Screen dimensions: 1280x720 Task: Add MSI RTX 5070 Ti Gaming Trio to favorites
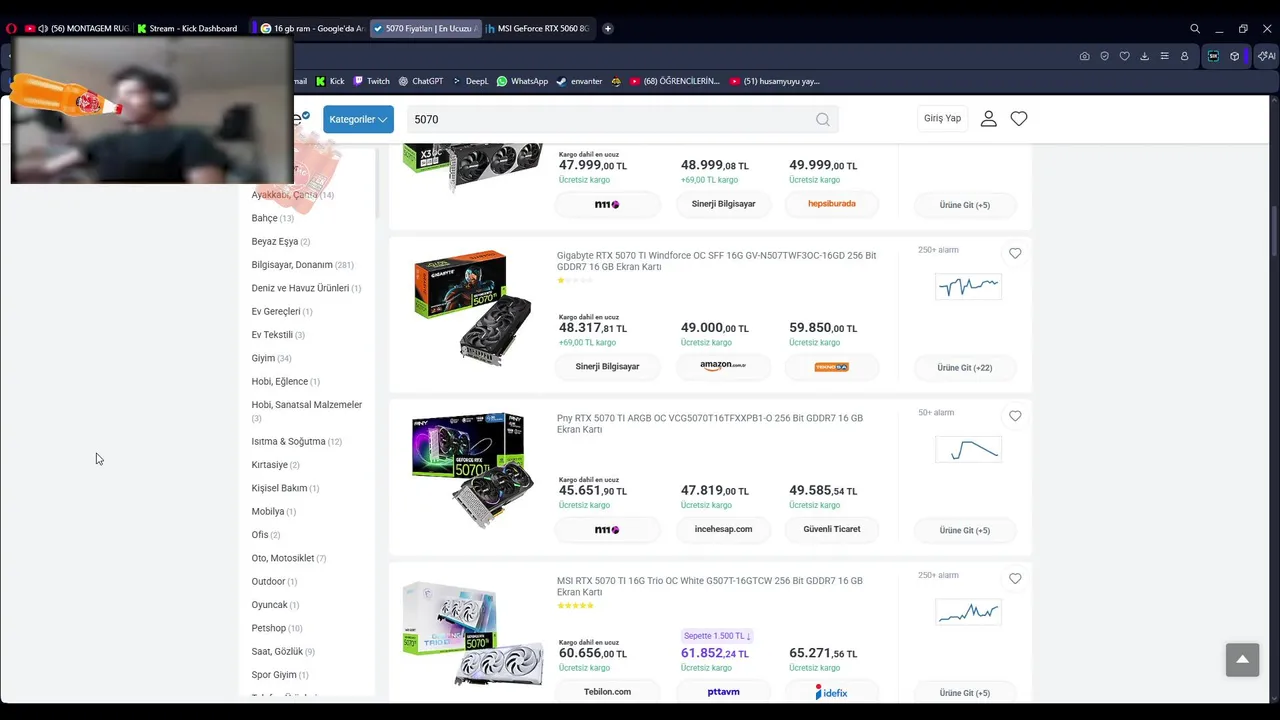pos(1015,579)
